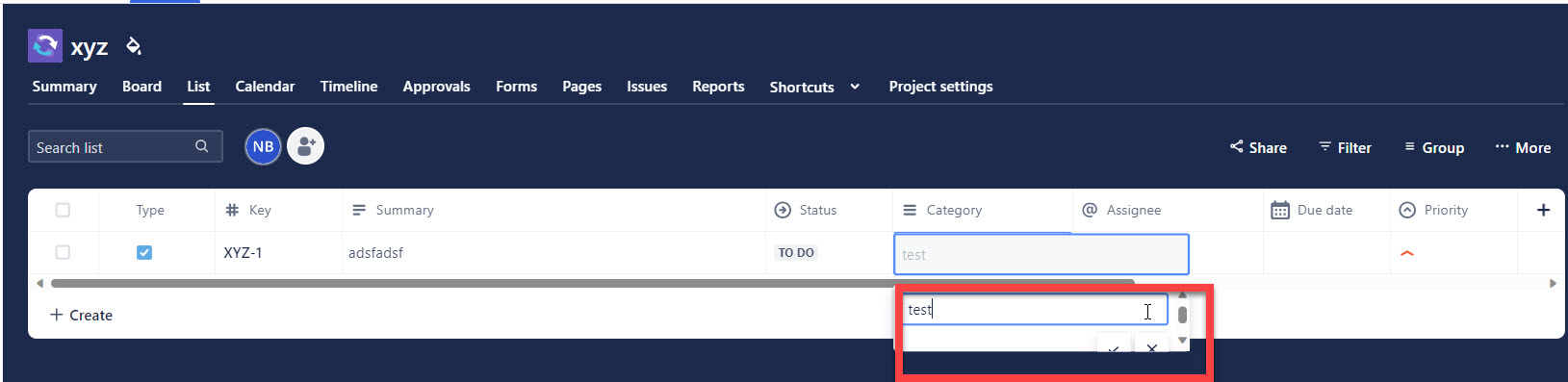This screenshot has width=1568, height=382.
Task: Click the horizontal scroll right arrow
Action: click(x=1553, y=283)
